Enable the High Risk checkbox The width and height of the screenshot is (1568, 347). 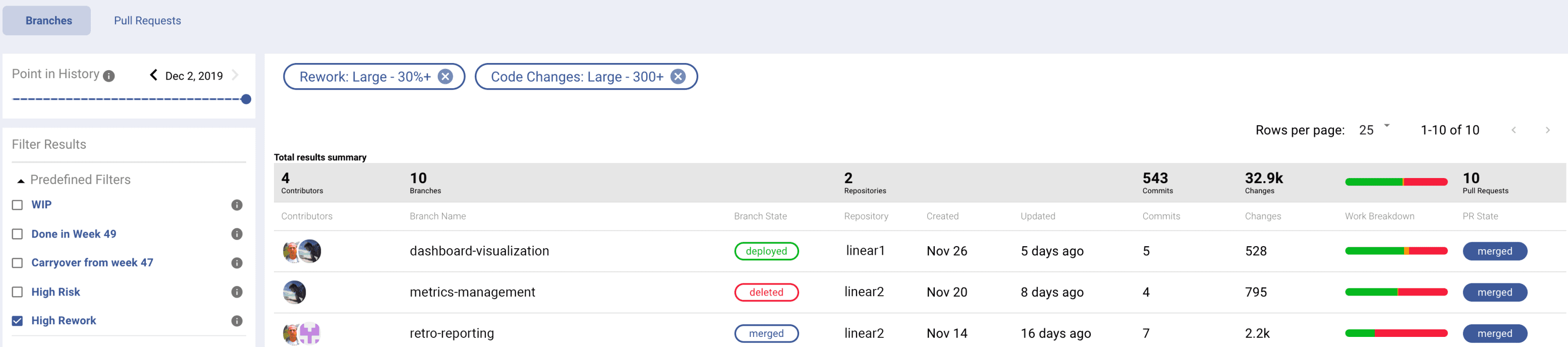coord(18,292)
